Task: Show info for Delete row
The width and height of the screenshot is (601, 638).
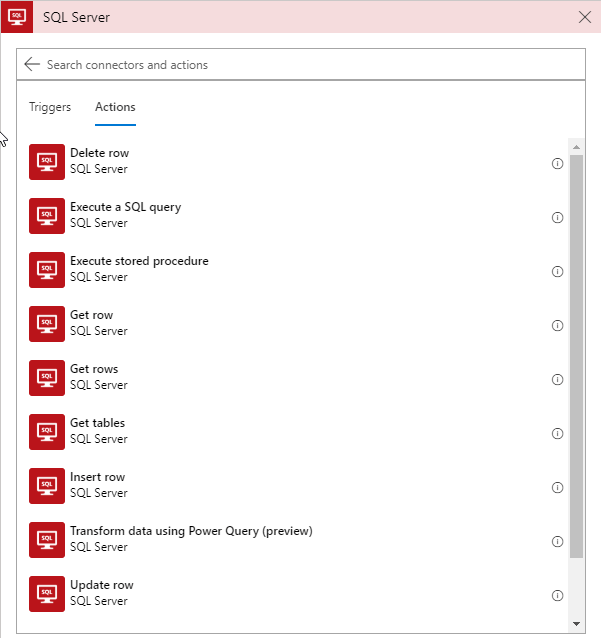Action: tap(557, 164)
